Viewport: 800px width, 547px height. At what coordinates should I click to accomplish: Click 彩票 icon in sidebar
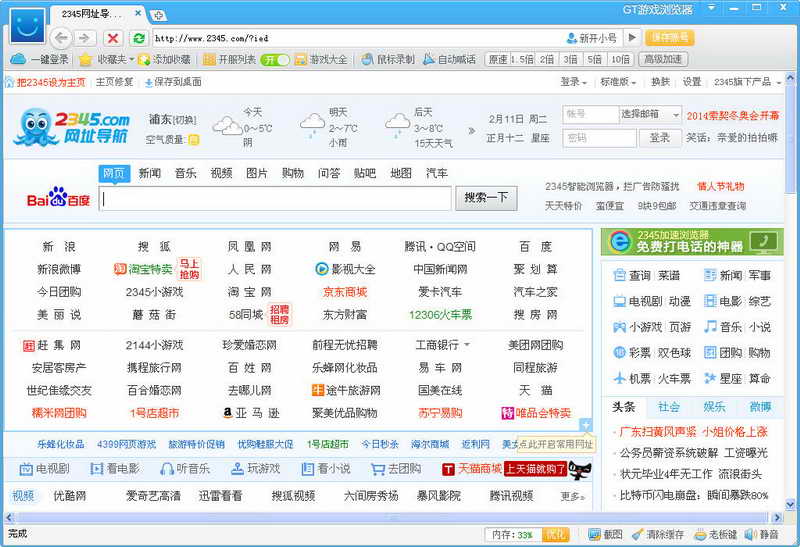(x=619, y=353)
